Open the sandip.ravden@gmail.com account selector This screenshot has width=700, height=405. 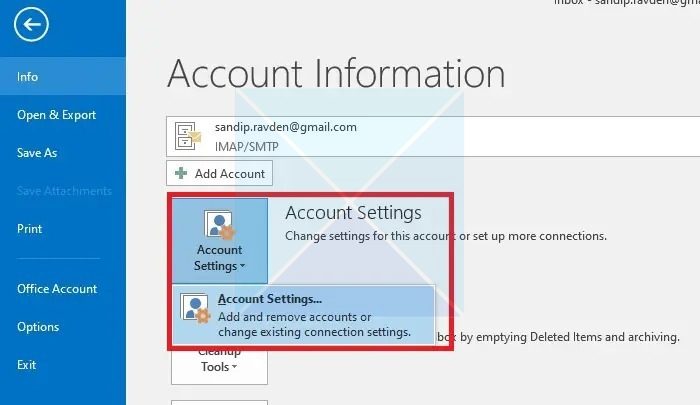(x=433, y=136)
